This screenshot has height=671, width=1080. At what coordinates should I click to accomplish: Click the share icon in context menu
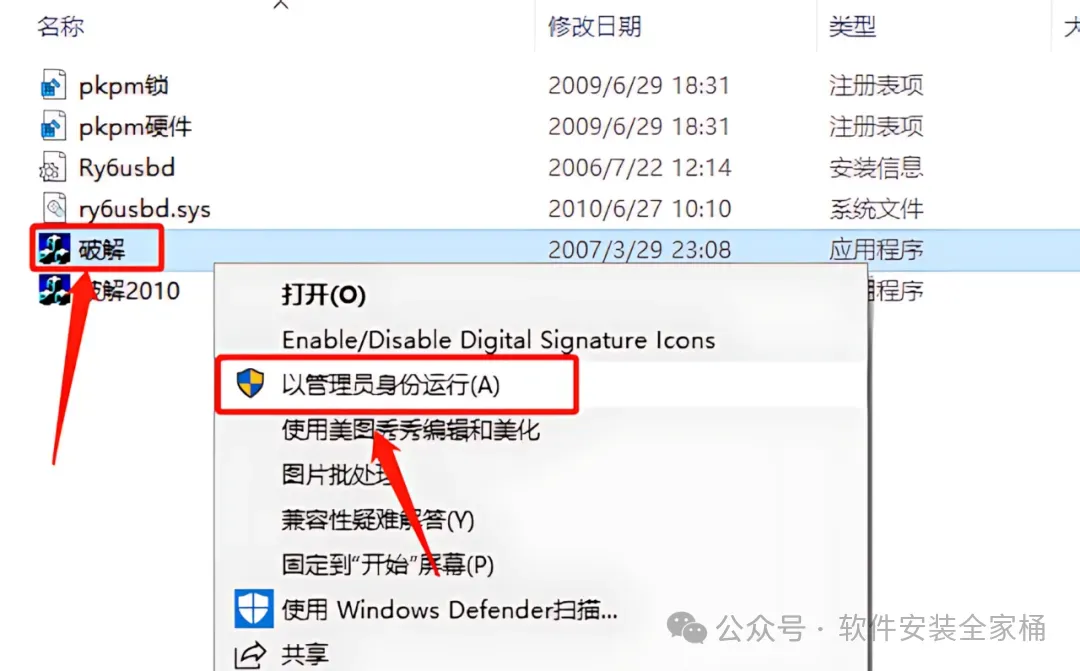click(x=250, y=654)
